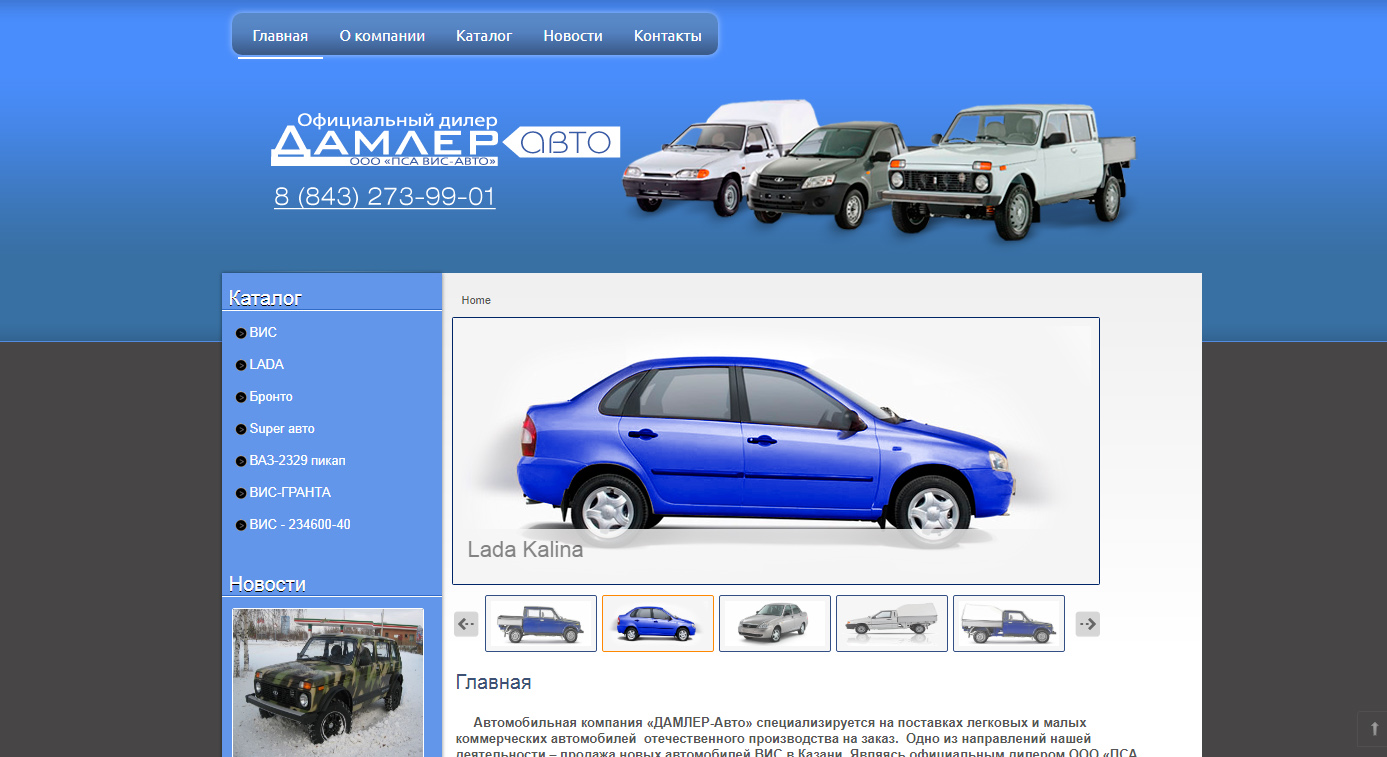Open the О компании page
This screenshot has height=757, width=1387.
click(382, 36)
